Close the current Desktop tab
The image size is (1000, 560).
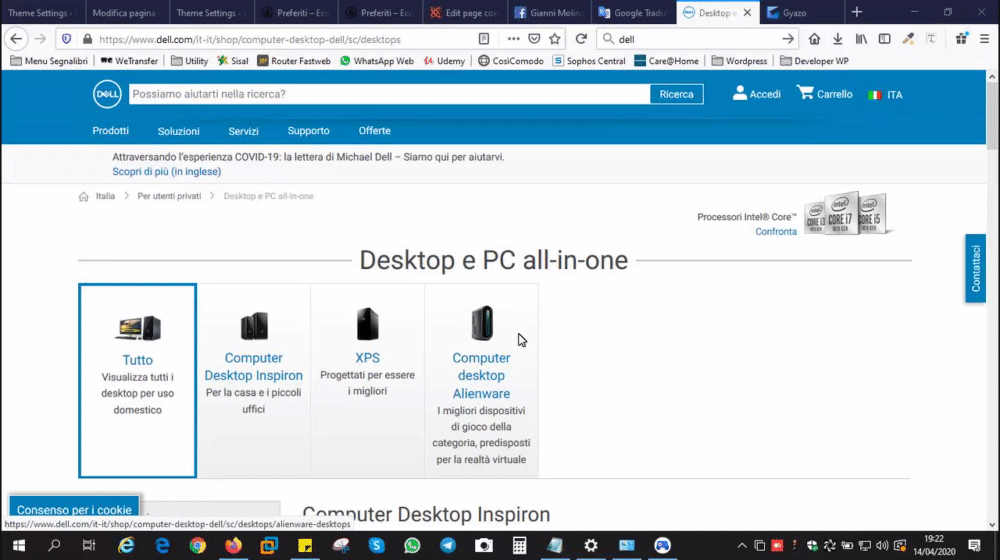[x=747, y=12]
